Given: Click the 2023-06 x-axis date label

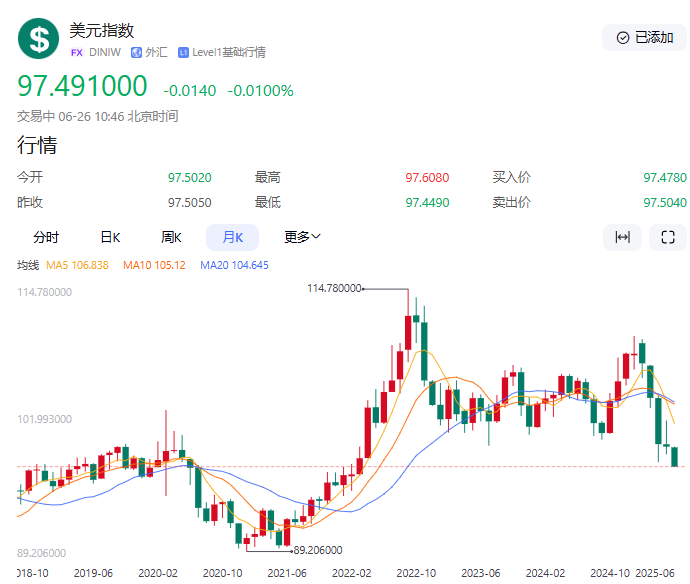Looking at the screenshot, I should (x=481, y=573).
